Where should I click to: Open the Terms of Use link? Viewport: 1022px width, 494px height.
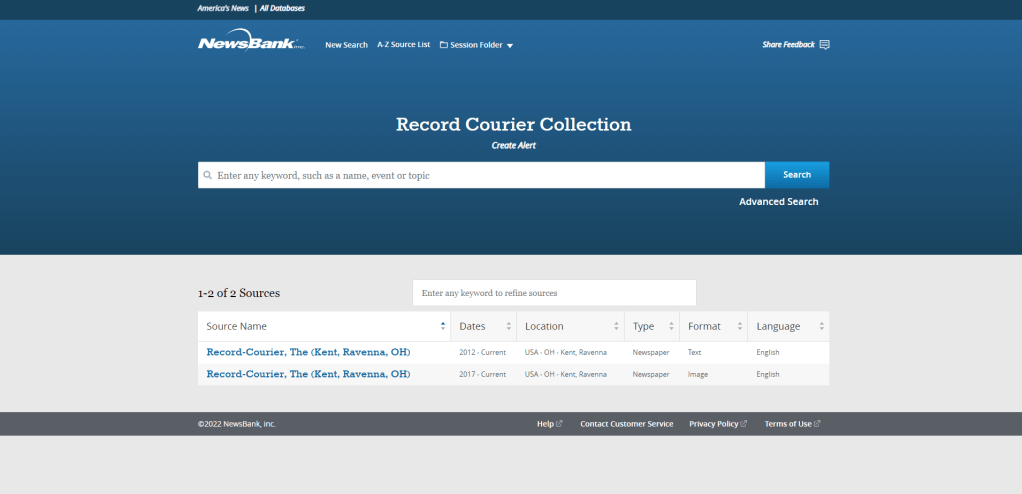point(788,424)
